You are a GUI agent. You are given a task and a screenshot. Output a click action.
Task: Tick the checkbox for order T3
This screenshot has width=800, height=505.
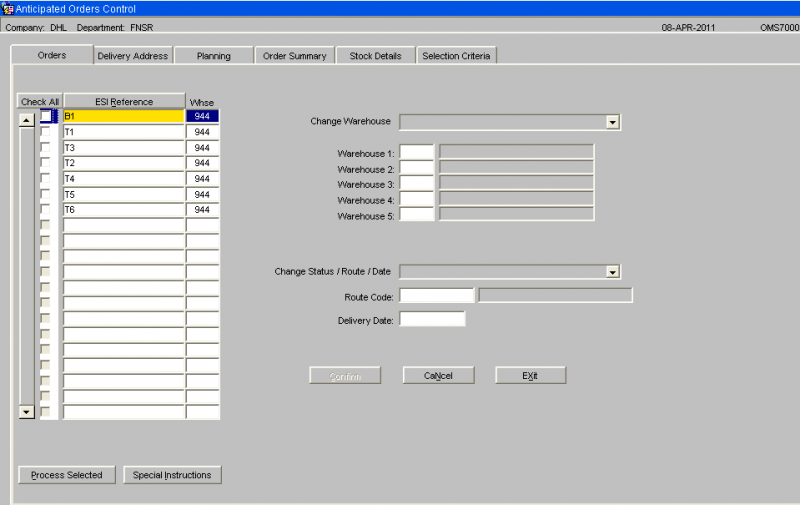point(46,147)
